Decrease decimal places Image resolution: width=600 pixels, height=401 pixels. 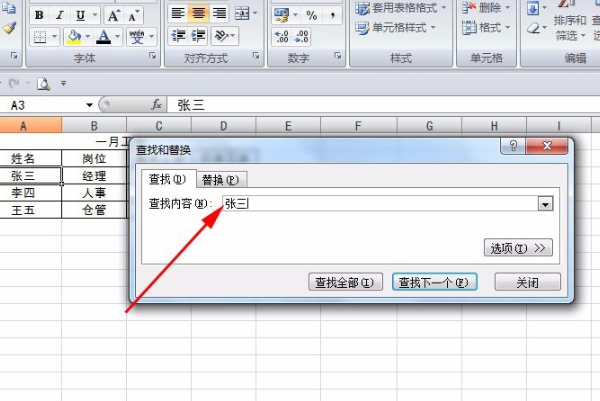[x=301, y=37]
